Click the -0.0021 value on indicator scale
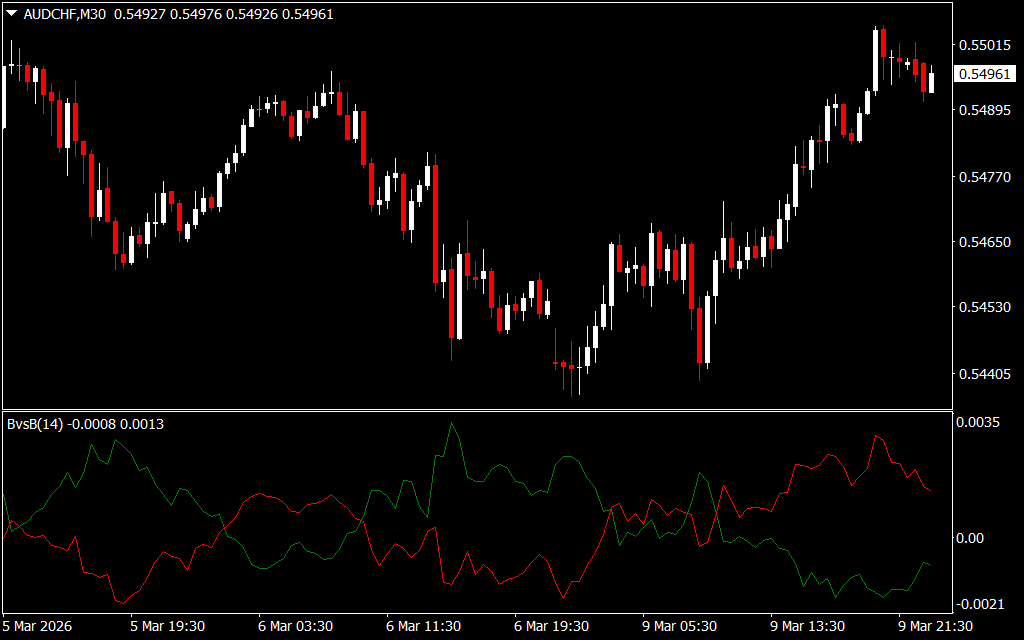The height and width of the screenshot is (640, 1024). click(x=980, y=604)
